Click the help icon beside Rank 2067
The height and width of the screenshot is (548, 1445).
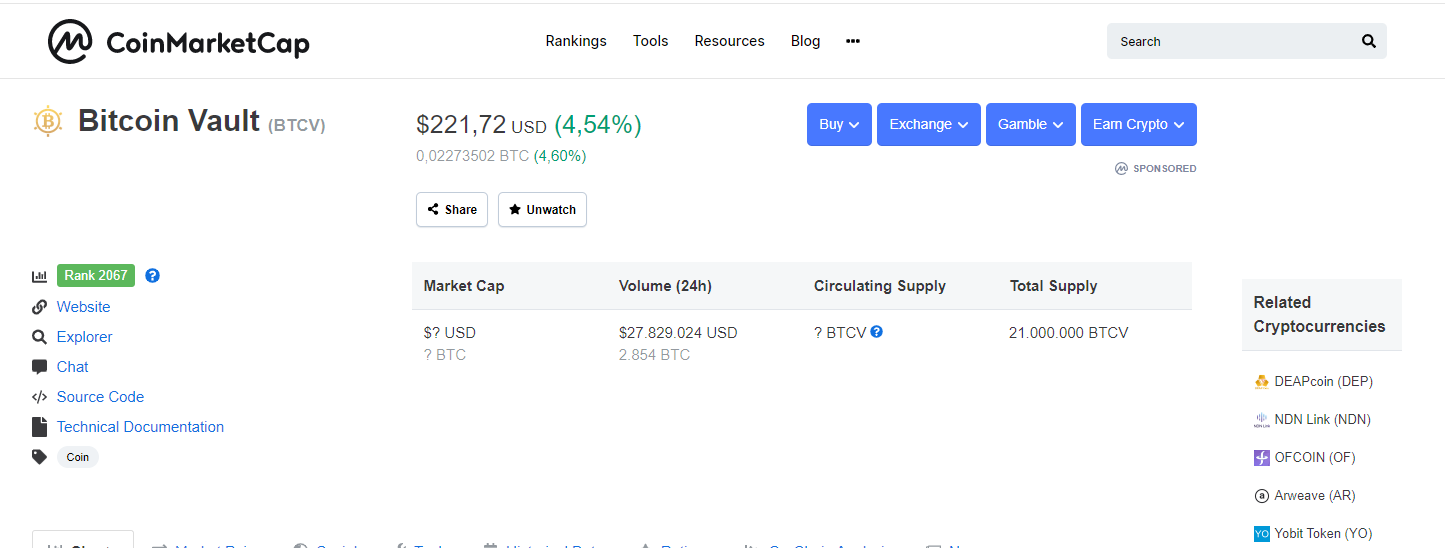pyautogui.click(x=152, y=275)
